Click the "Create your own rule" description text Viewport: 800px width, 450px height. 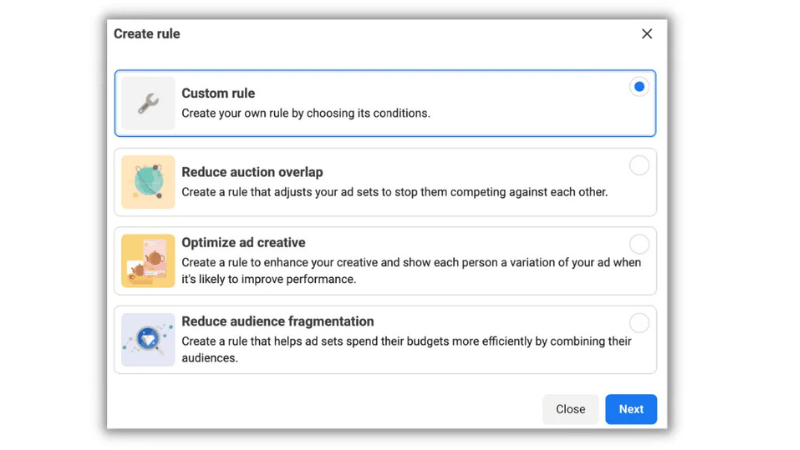coord(305,113)
